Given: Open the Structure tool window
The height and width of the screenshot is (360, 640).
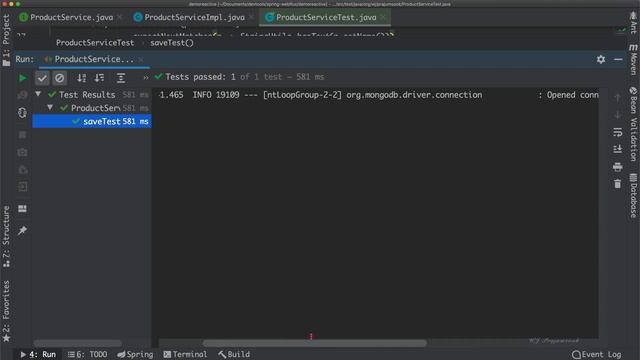Looking at the screenshot, I should tap(6, 237).
